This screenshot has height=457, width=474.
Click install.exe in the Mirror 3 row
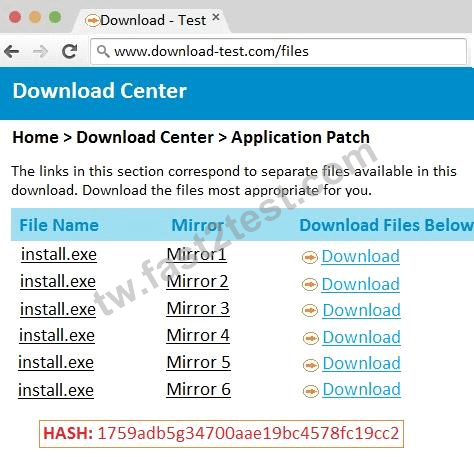coord(58,309)
